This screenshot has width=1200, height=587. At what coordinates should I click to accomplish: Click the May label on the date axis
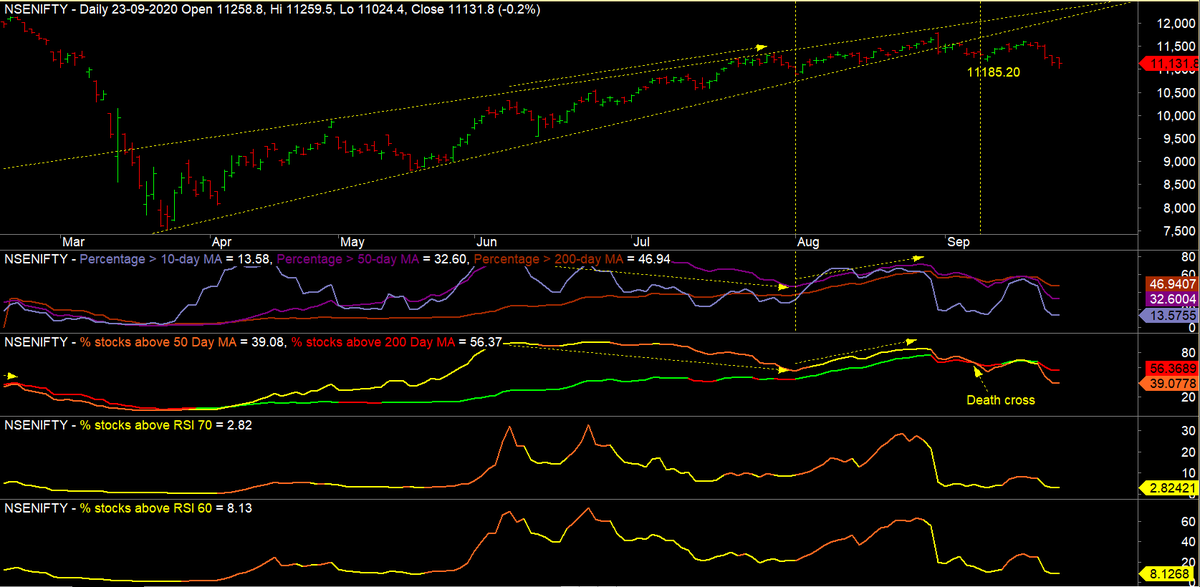[352, 242]
